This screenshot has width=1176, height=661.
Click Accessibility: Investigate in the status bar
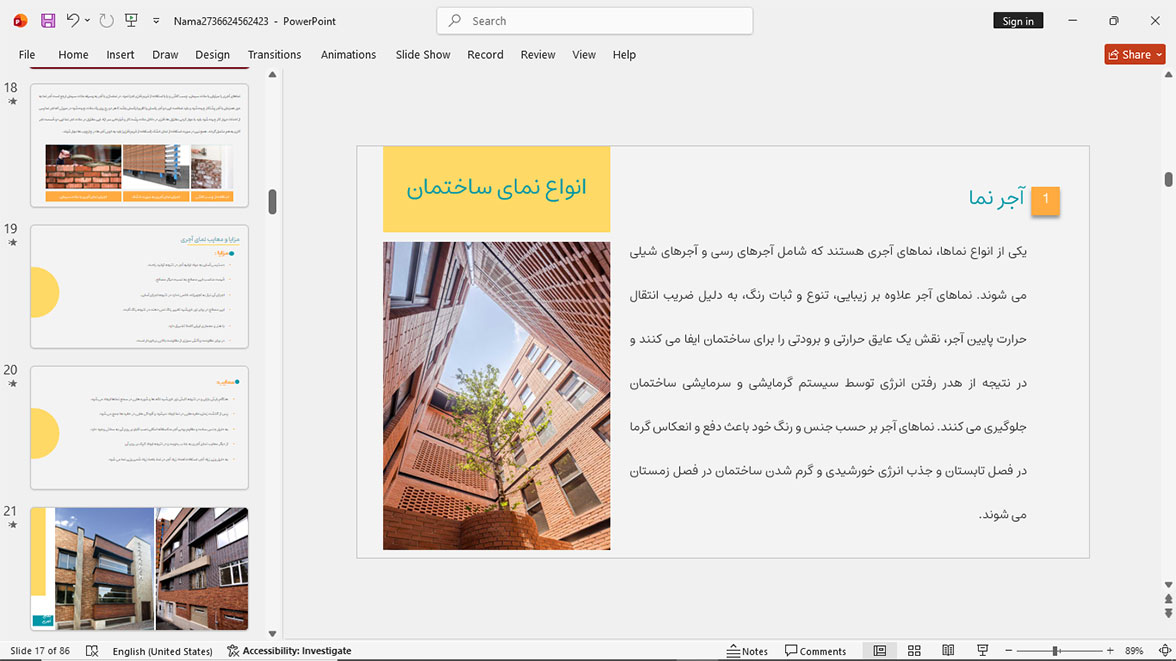tap(289, 650)
